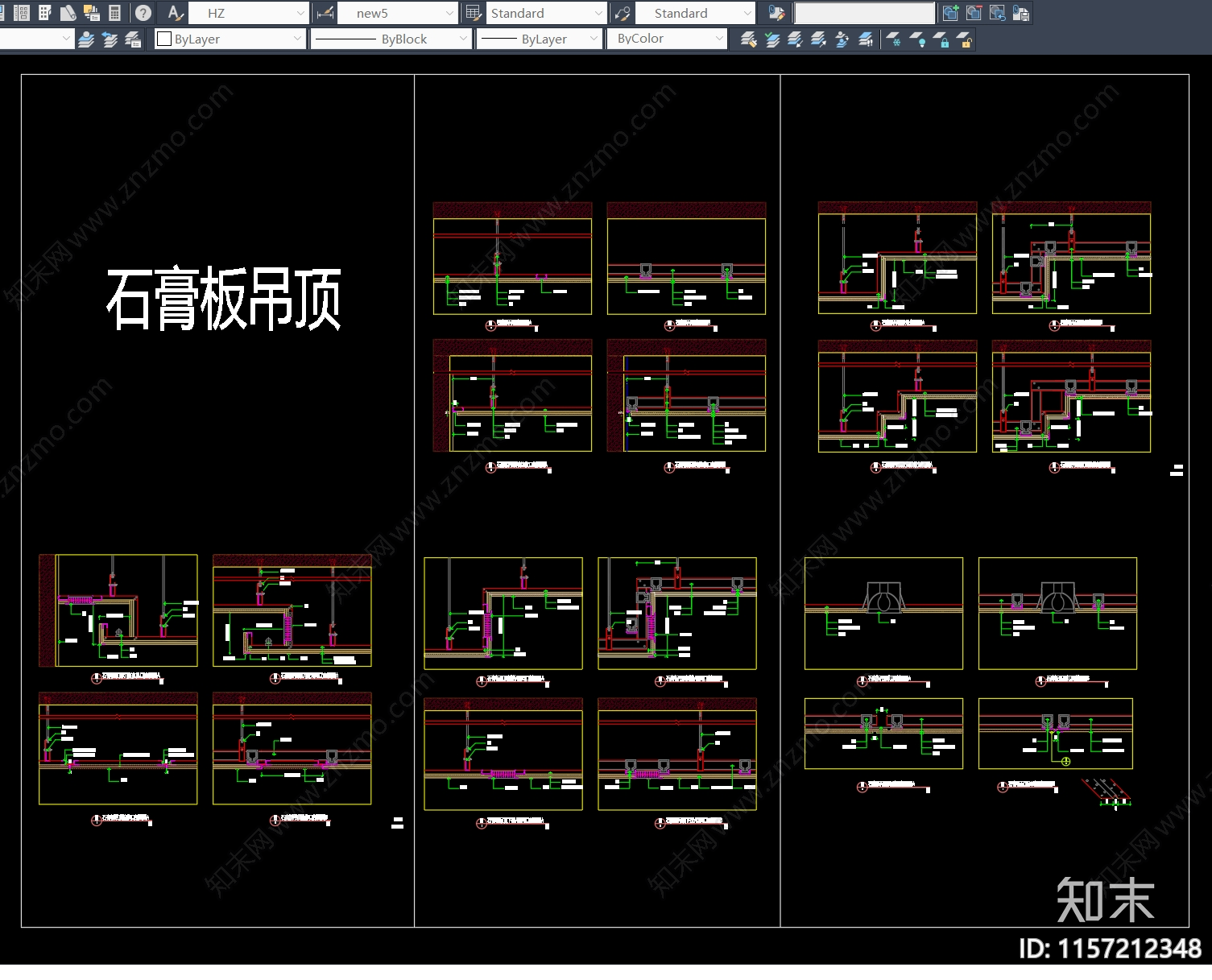Open the ByColor plot style dropdown

[x=668, y=39]
